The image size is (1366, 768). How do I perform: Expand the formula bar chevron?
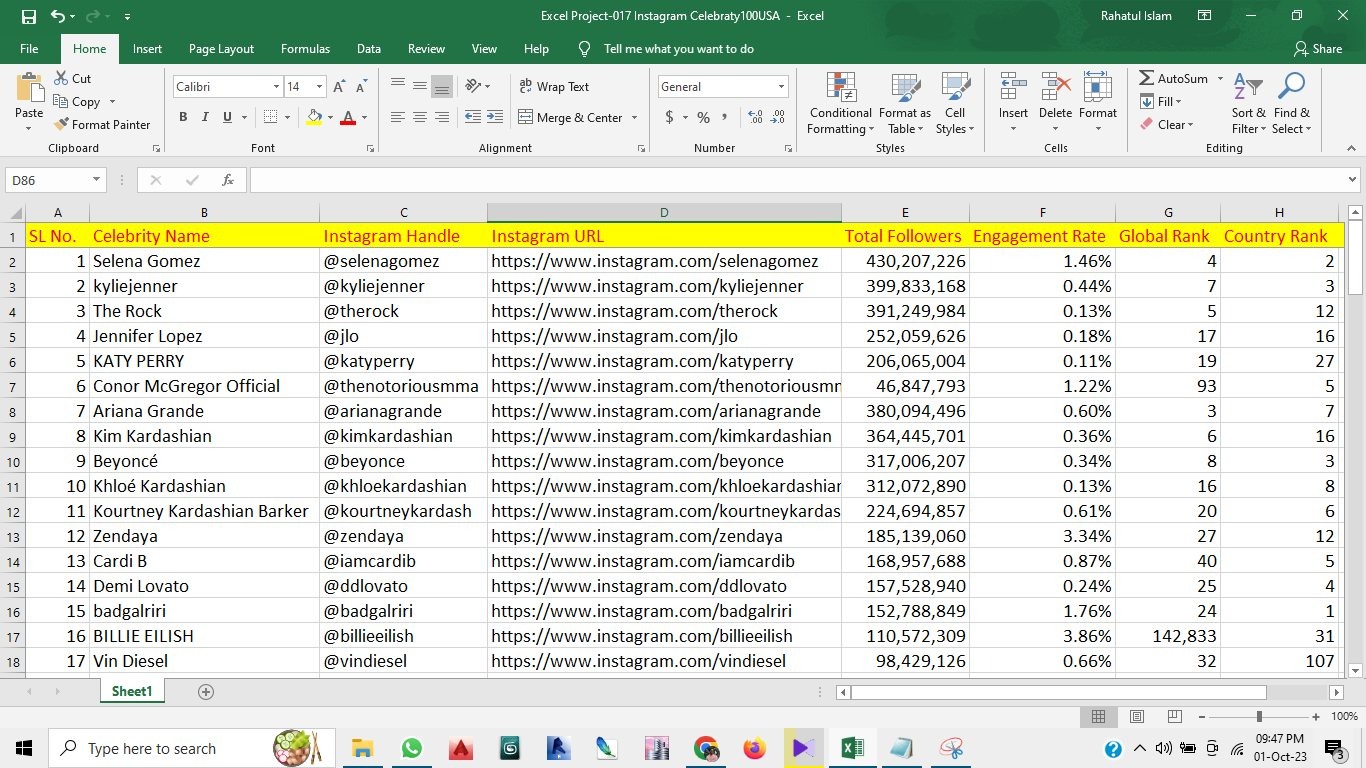tap(1352, 180)
